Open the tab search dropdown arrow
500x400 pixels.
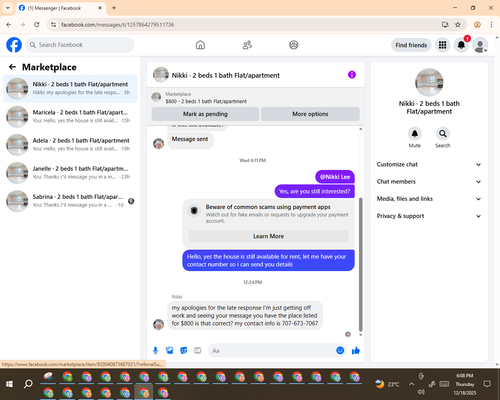7,8
